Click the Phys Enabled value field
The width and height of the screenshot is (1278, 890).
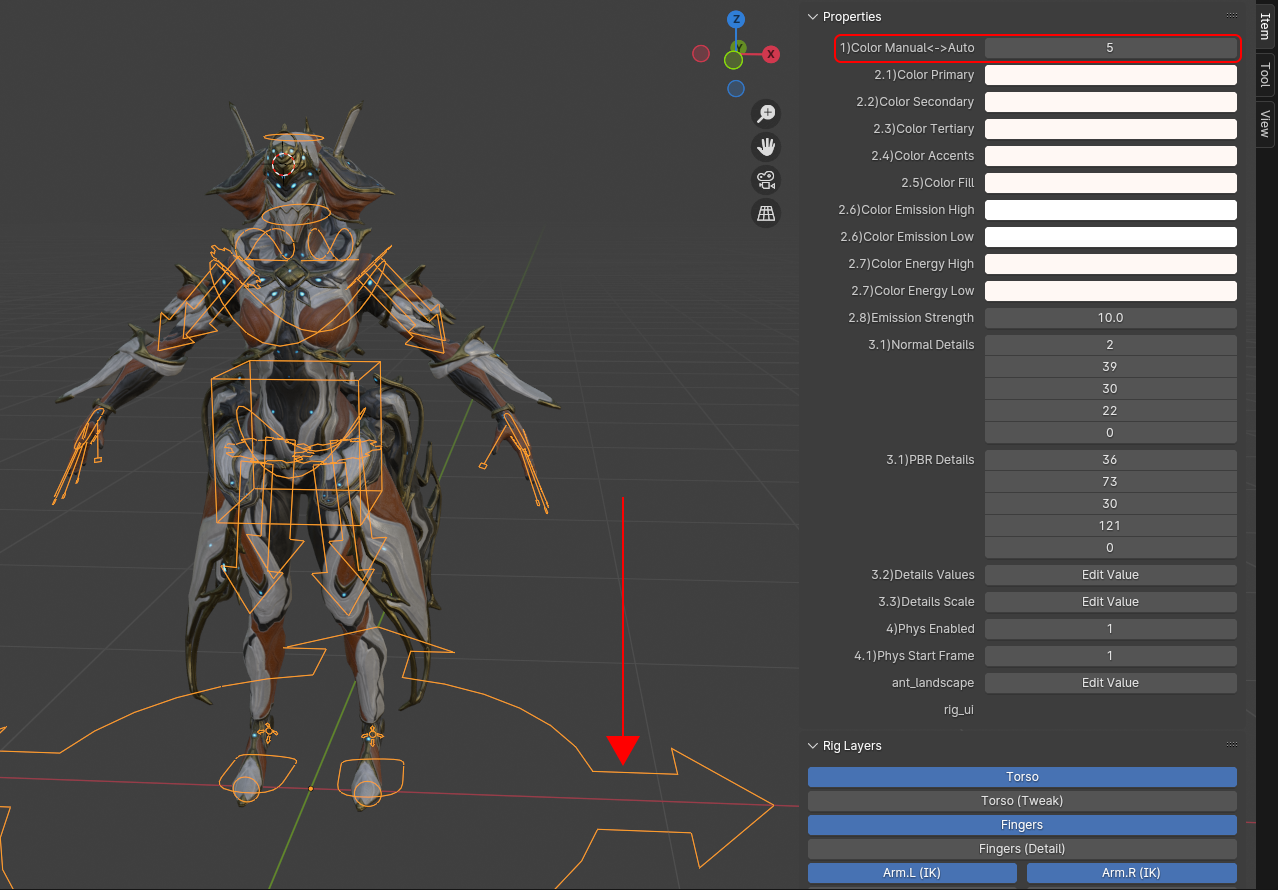click(x=1111, y=629)
